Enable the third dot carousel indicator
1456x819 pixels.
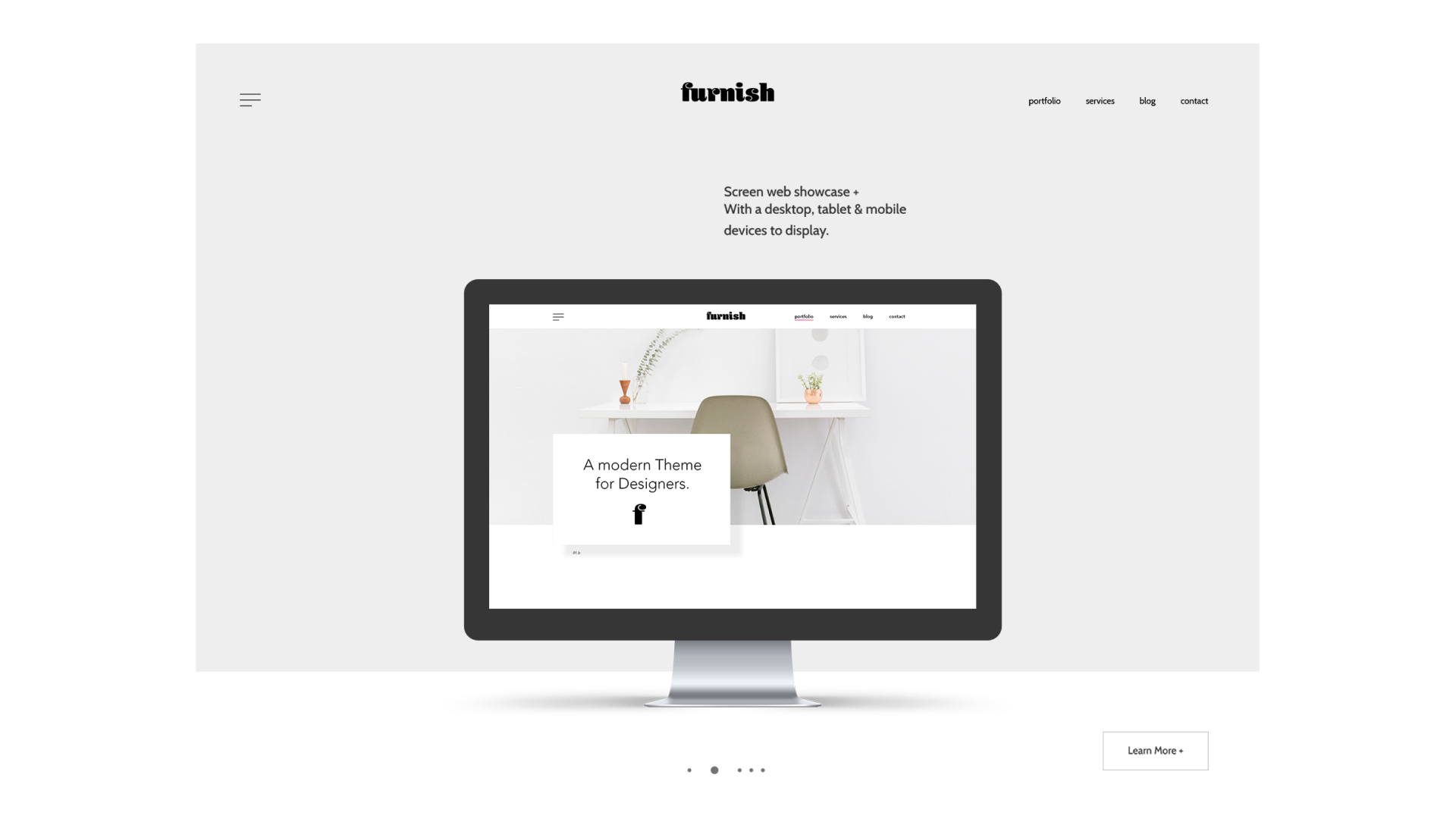(740, 770)
